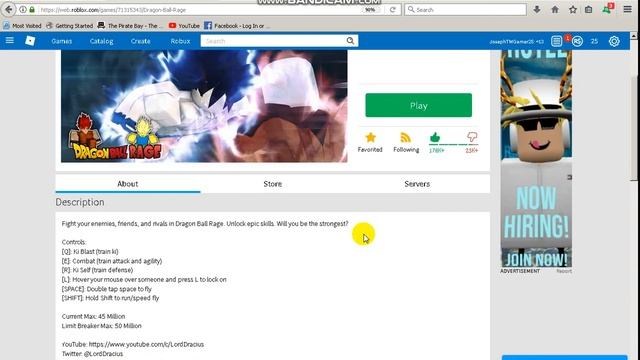640x360 pixels.
Task: Open the YouTube bookmark
Action: 184,26
